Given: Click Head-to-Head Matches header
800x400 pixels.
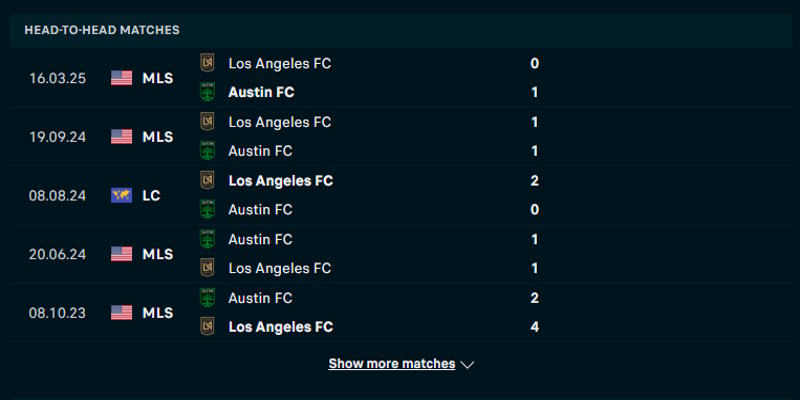Looking at the screenshot, I should [x=102, y=30].
